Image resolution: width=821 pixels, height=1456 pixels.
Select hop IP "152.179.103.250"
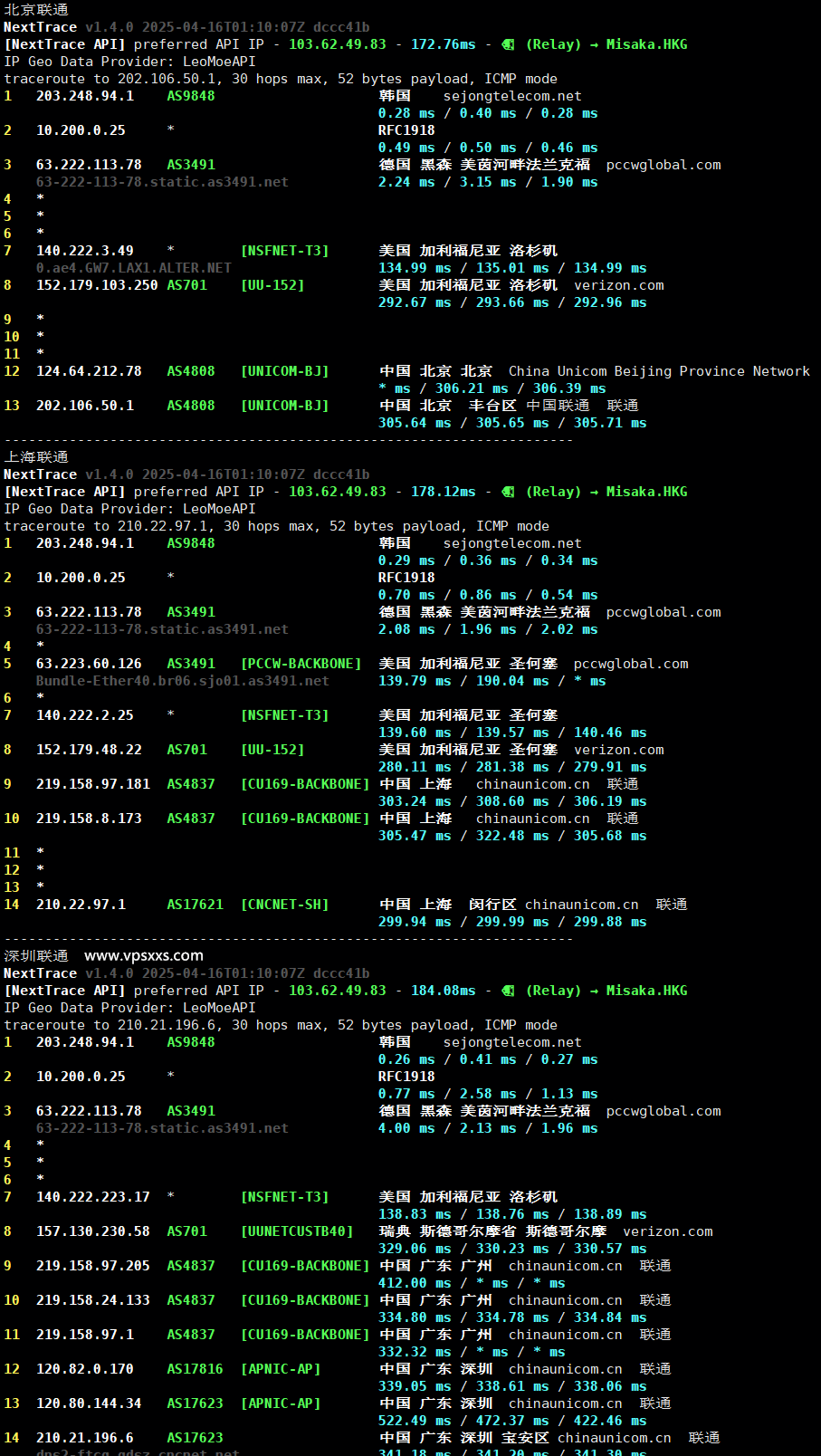[x=97, y=285]
